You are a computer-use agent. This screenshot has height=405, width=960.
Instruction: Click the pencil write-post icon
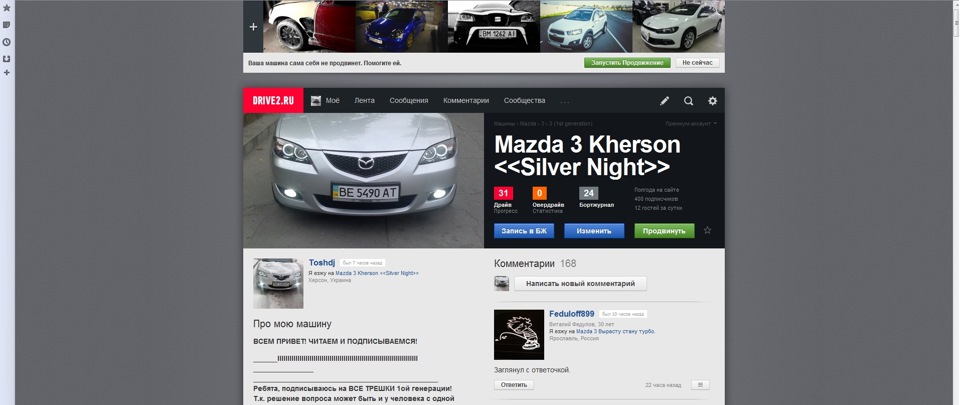(x=664, y=101)
